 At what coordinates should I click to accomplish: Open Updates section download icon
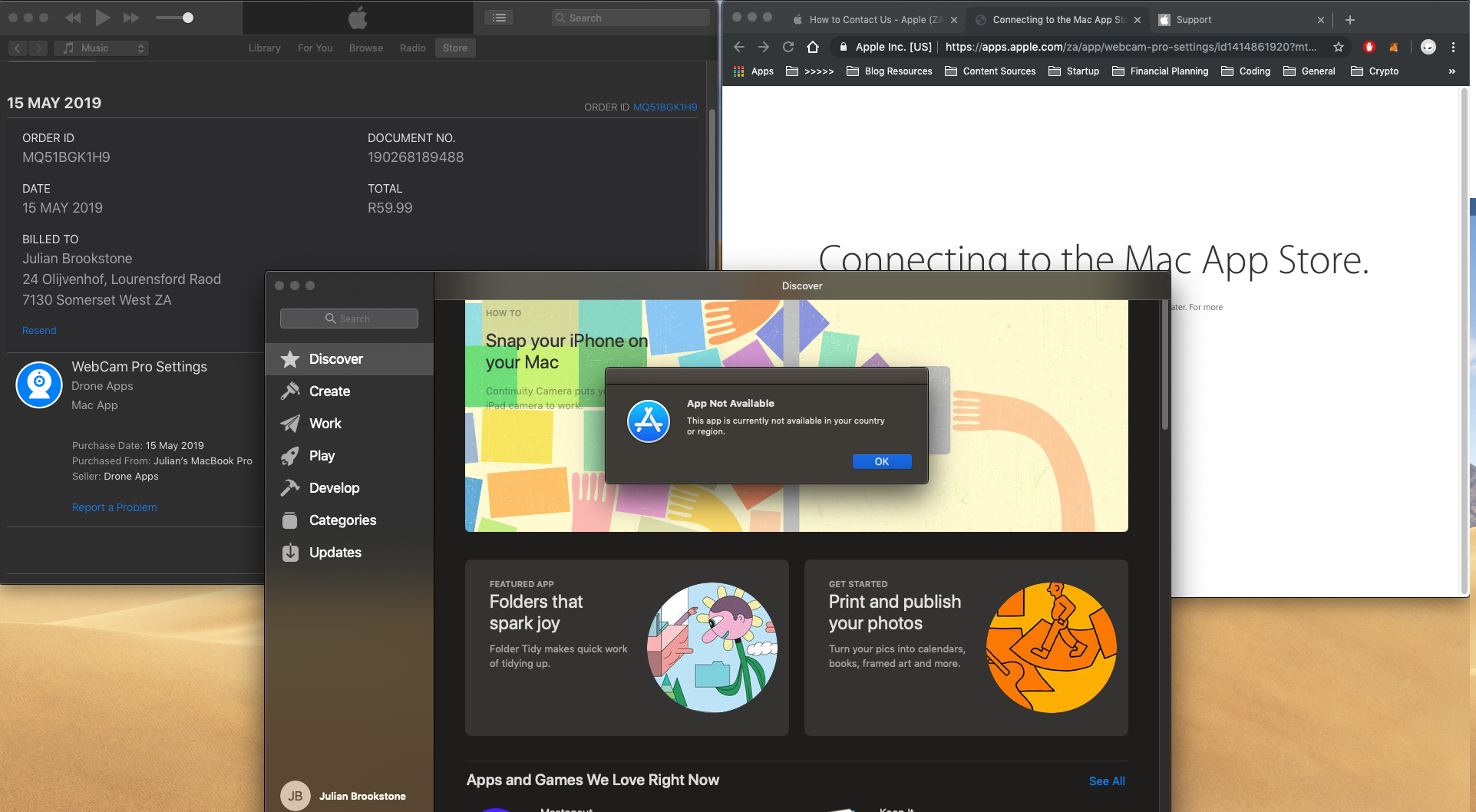290,553
